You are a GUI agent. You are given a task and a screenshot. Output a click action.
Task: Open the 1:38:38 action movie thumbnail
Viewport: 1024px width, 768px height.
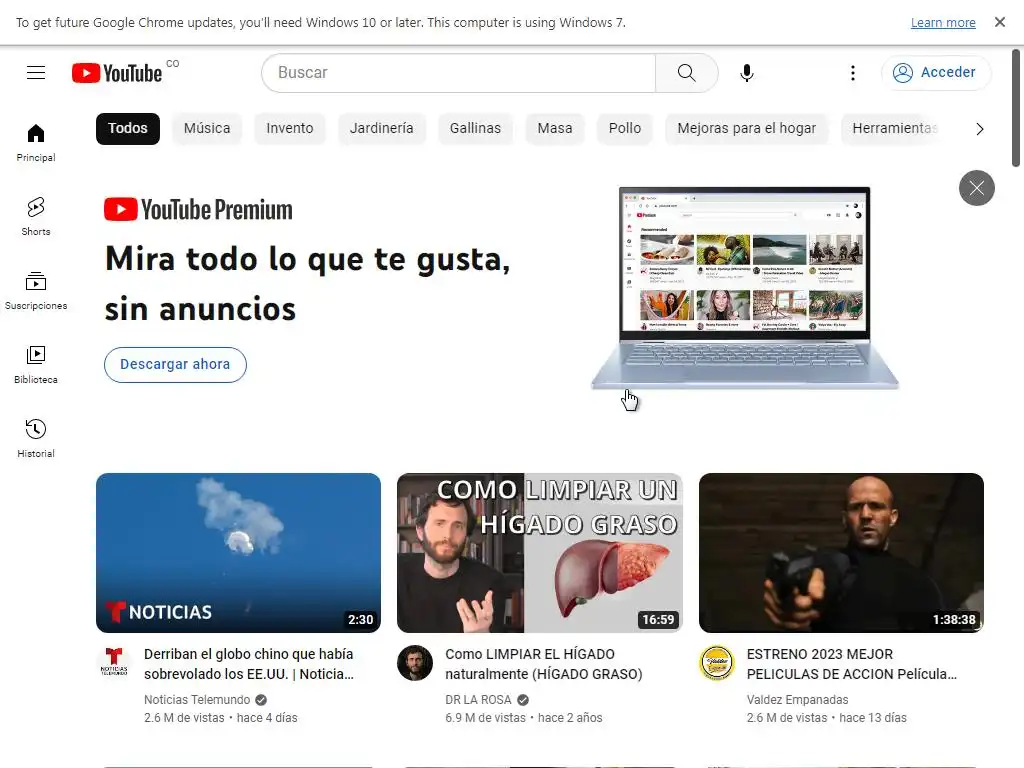(x=841, y=553)
